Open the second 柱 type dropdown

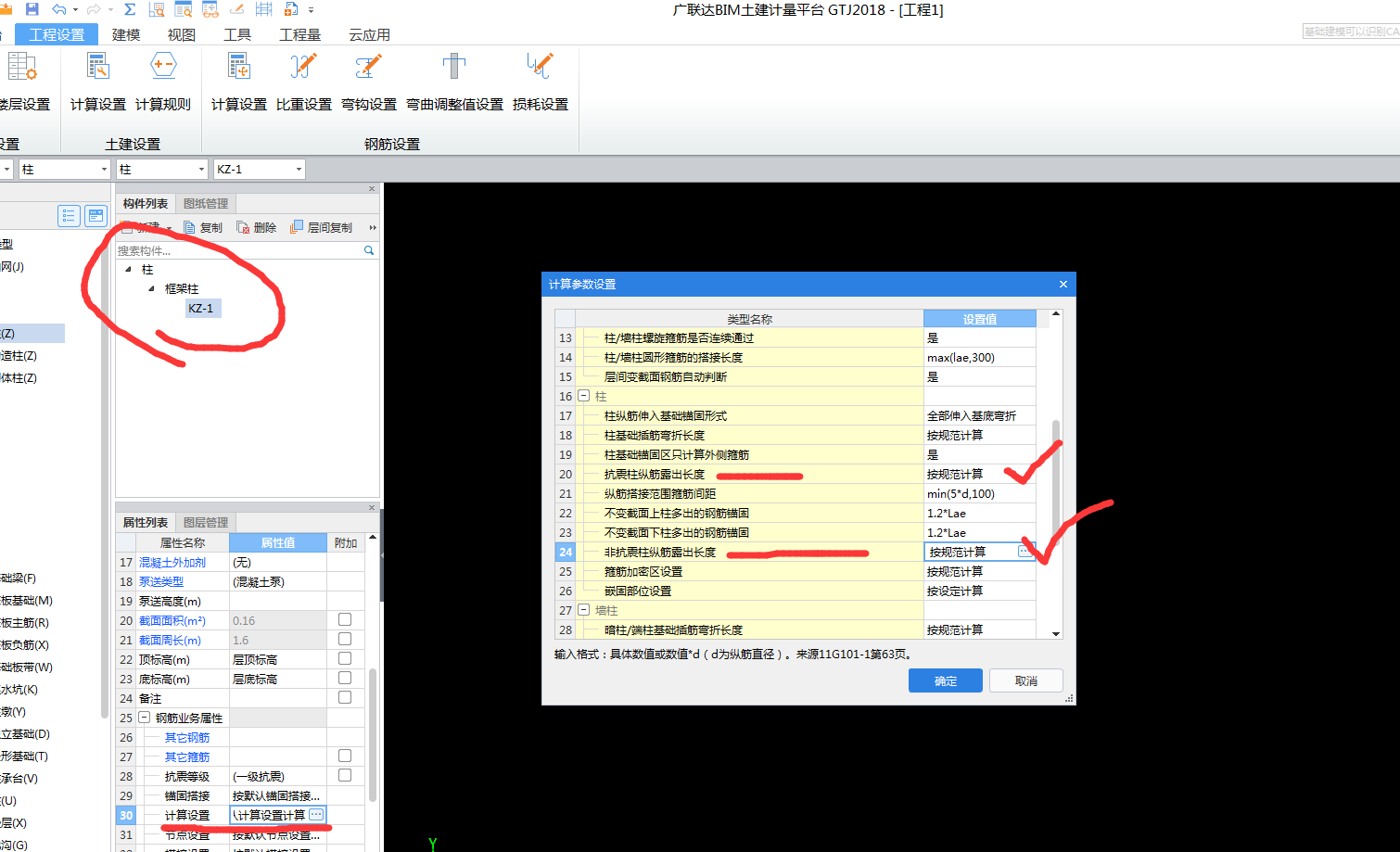(x=201, y=169)
